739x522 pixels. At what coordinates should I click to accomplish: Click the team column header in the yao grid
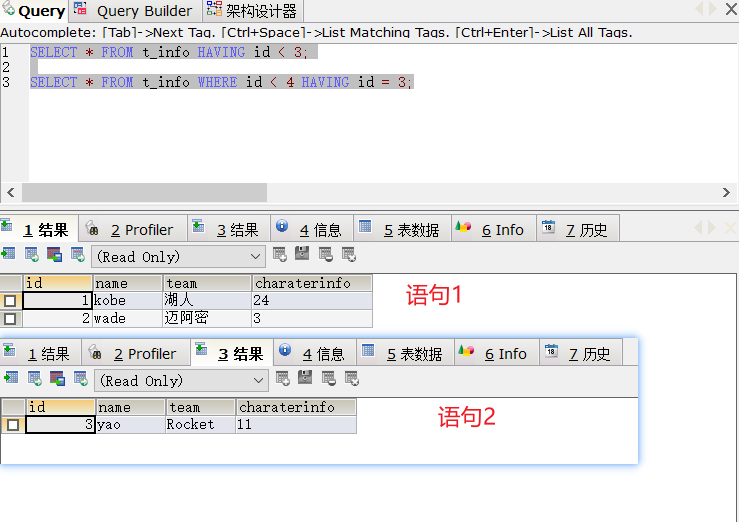[x=200, y=407]
